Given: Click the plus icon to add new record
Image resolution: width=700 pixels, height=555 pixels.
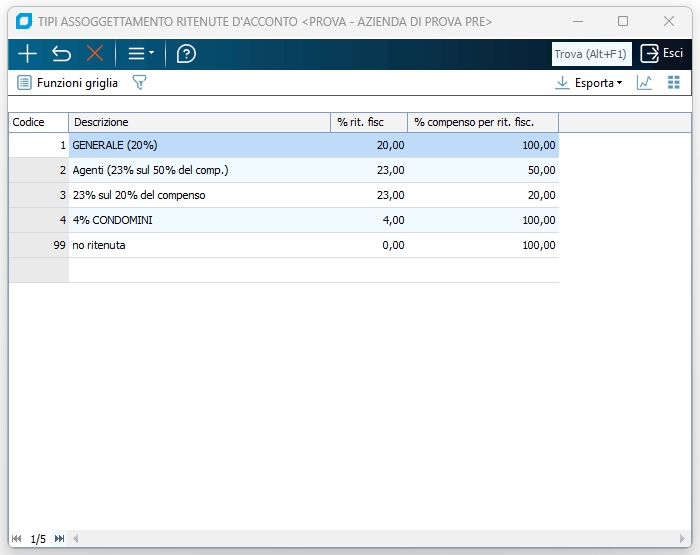Looking at the screenshot, I should click(x=27, y=54).
